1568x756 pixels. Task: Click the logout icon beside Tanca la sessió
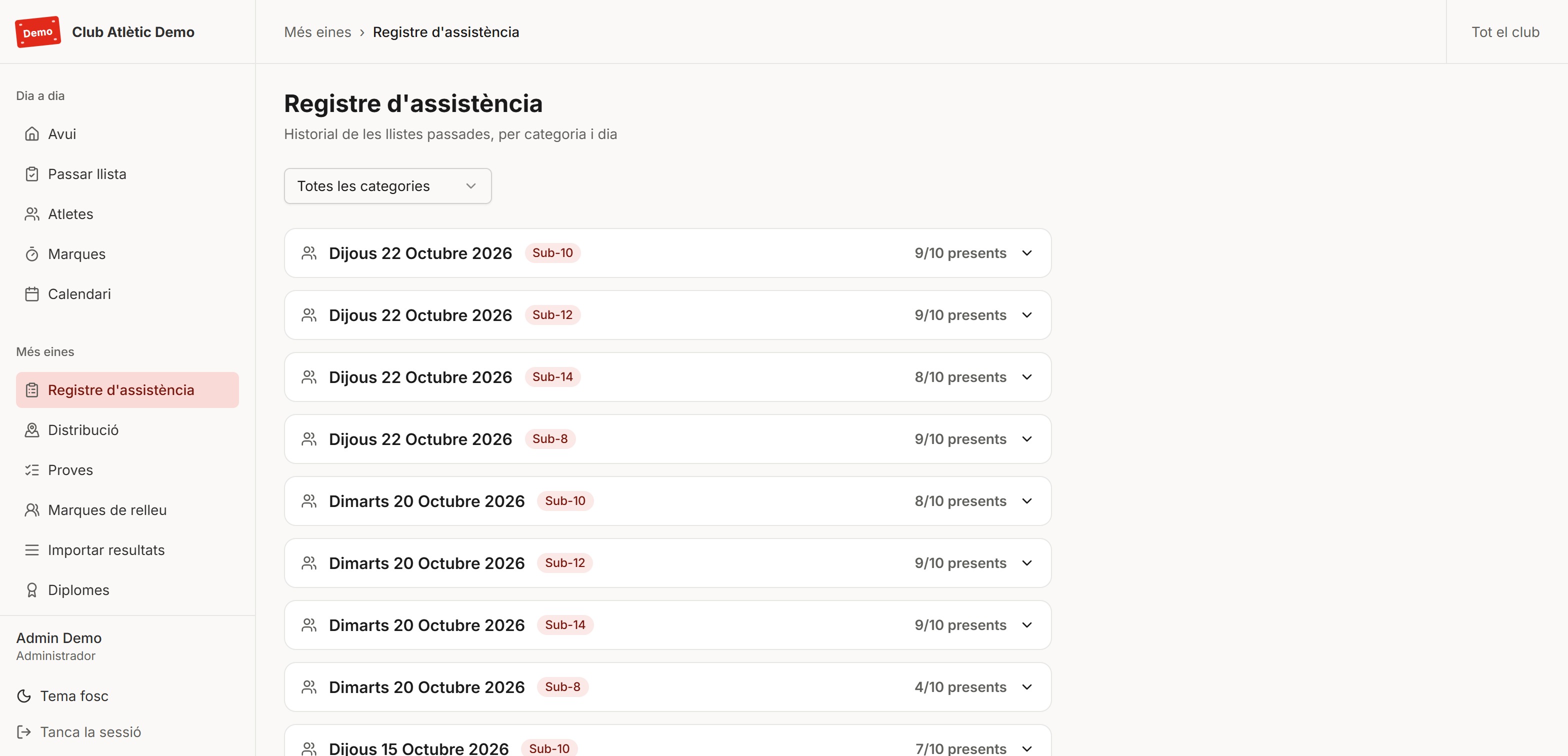tap(23, 731)
